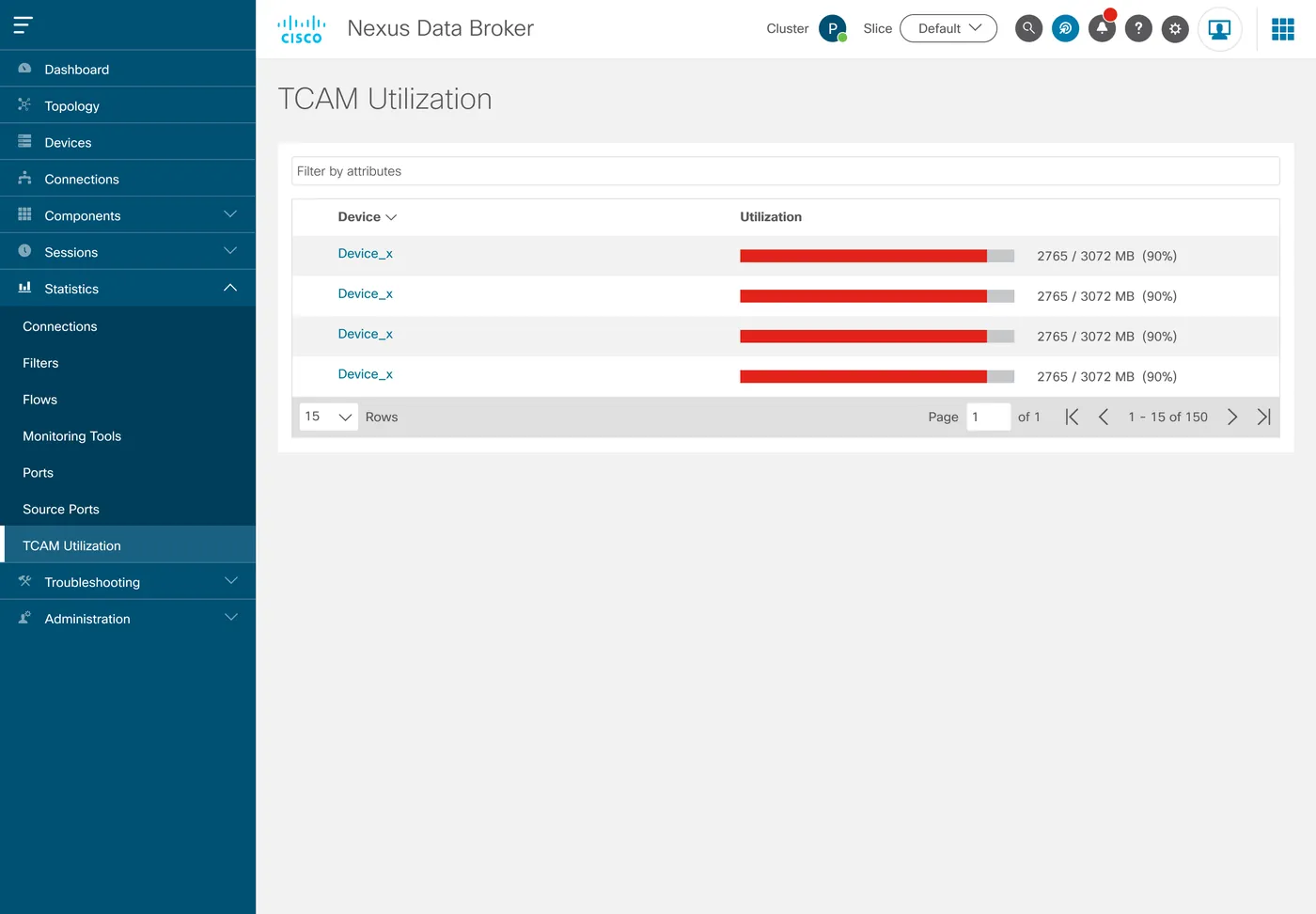Go to first page of table
Viewport: 1316px width, 914px height.
click(1072, 417)
